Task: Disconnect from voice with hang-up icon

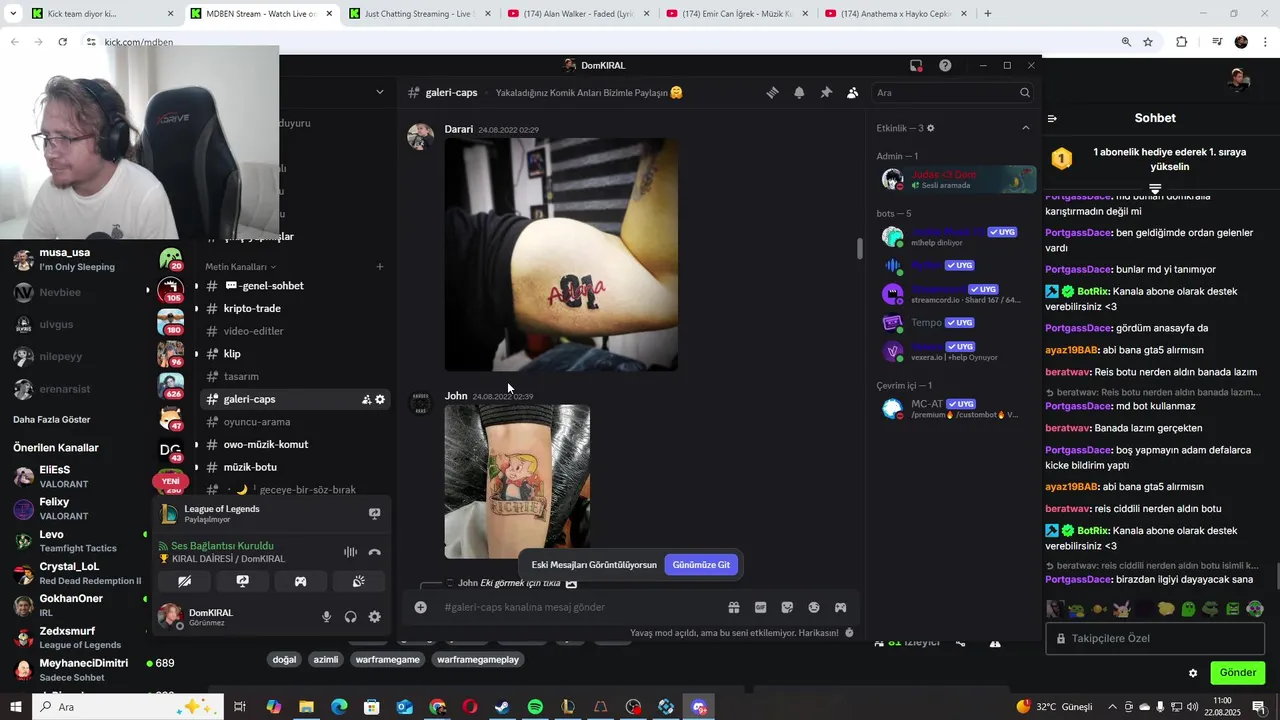Action: [x=374, y=552]
